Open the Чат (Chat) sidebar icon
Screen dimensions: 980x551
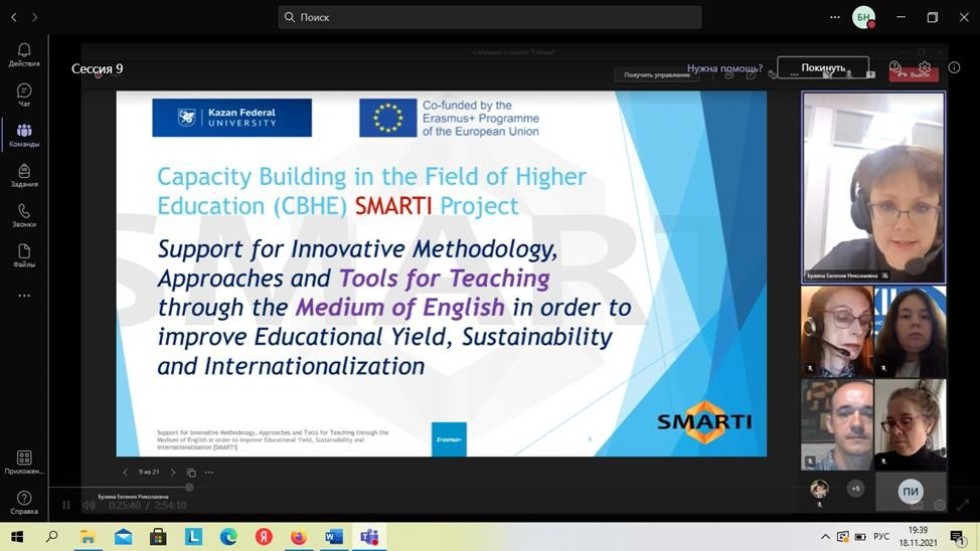[x=24, y=95]
